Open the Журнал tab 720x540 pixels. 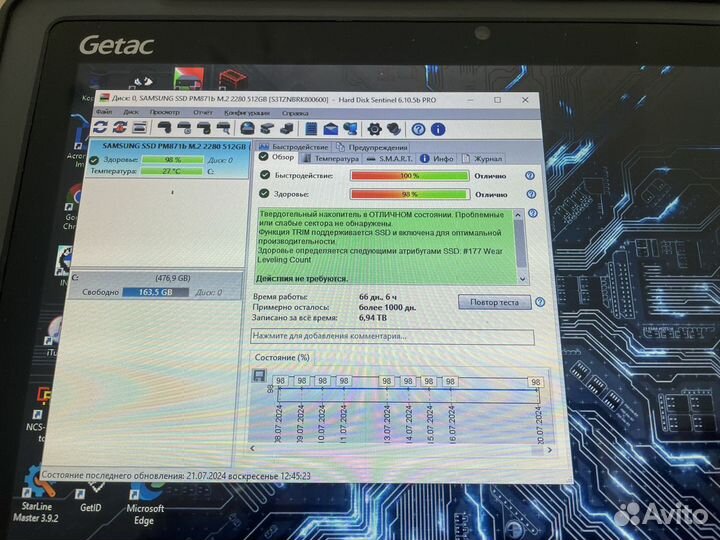(x=482, y=159)
